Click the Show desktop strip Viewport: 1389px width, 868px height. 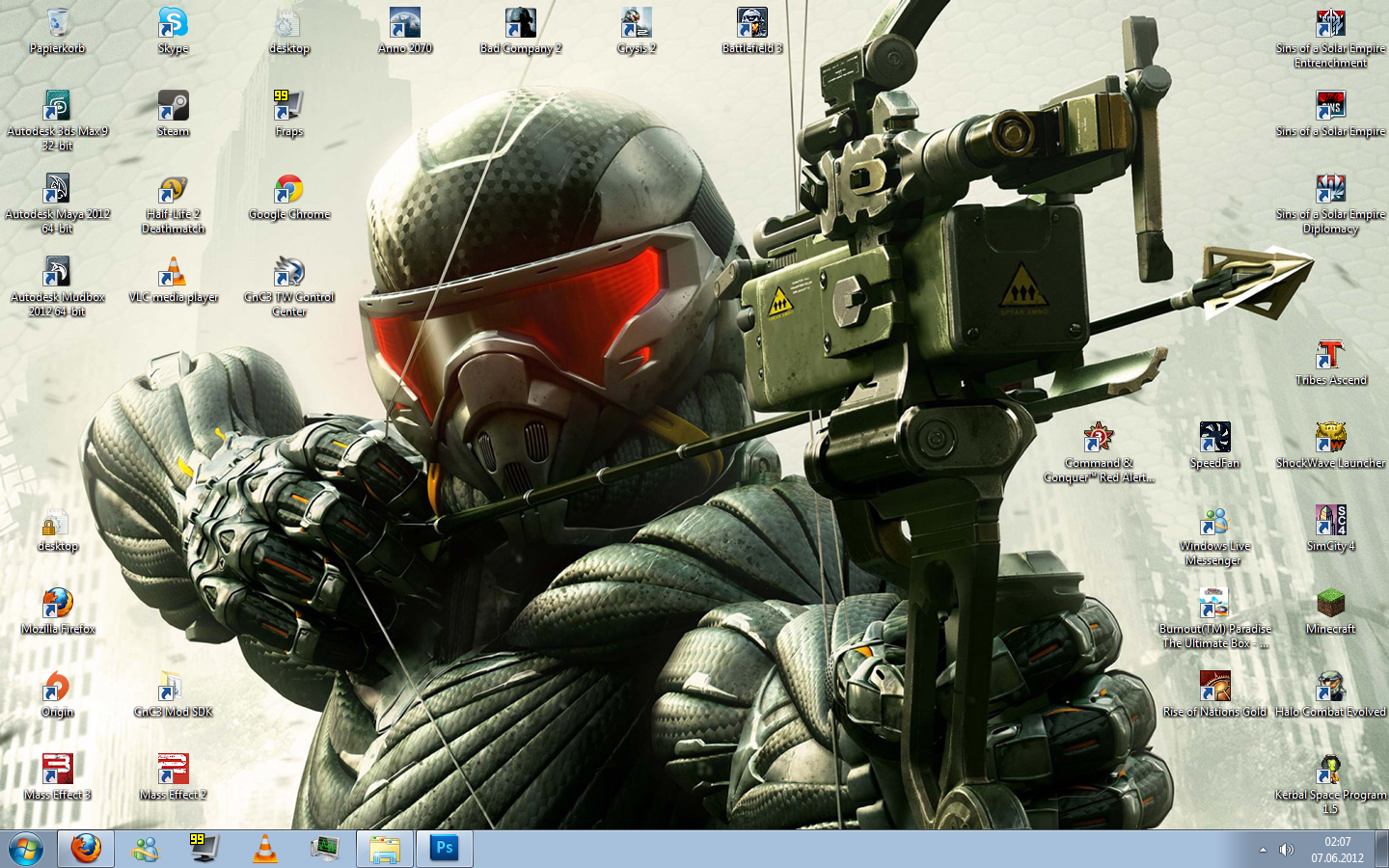(1381, 849)
